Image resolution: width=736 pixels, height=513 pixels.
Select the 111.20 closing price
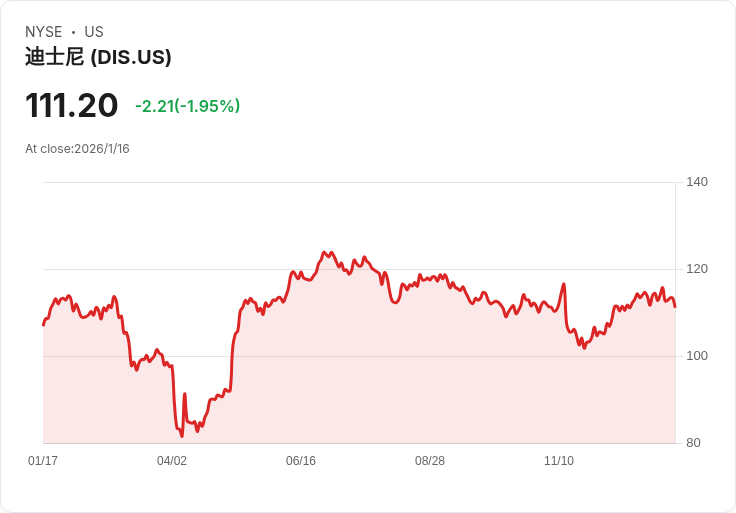72,105
